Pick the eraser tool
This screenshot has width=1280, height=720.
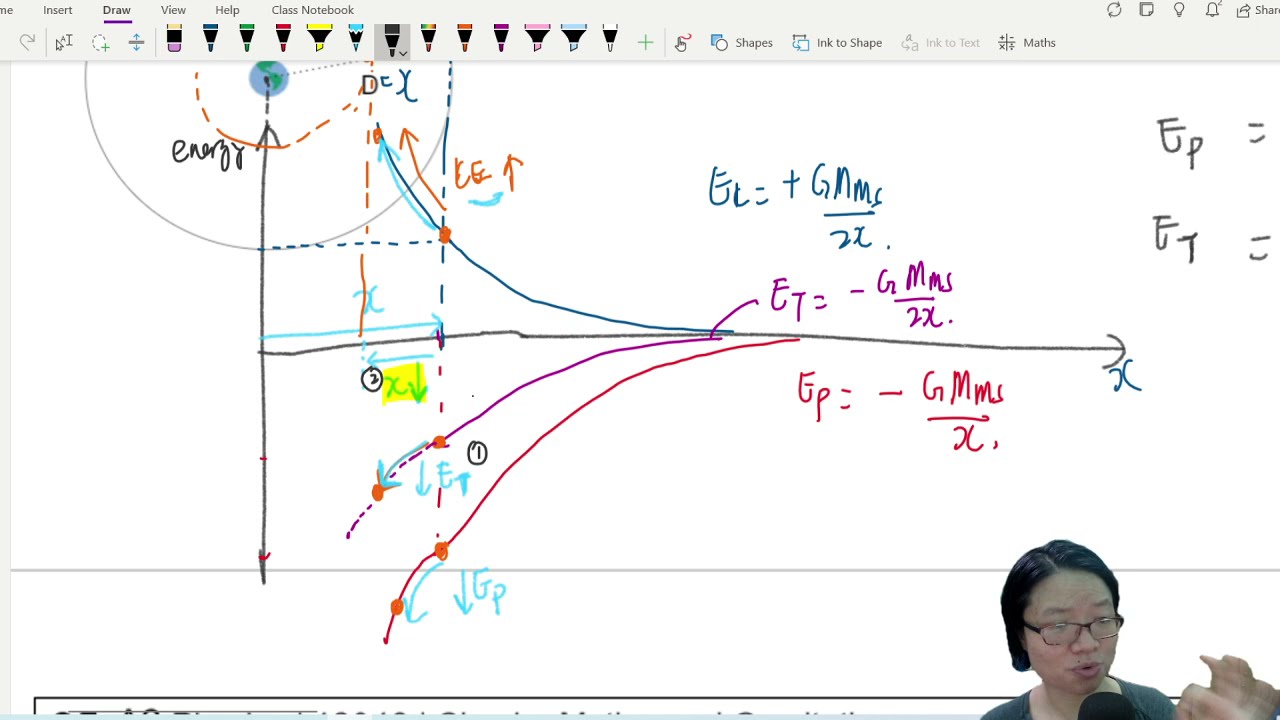pos(174,41)
